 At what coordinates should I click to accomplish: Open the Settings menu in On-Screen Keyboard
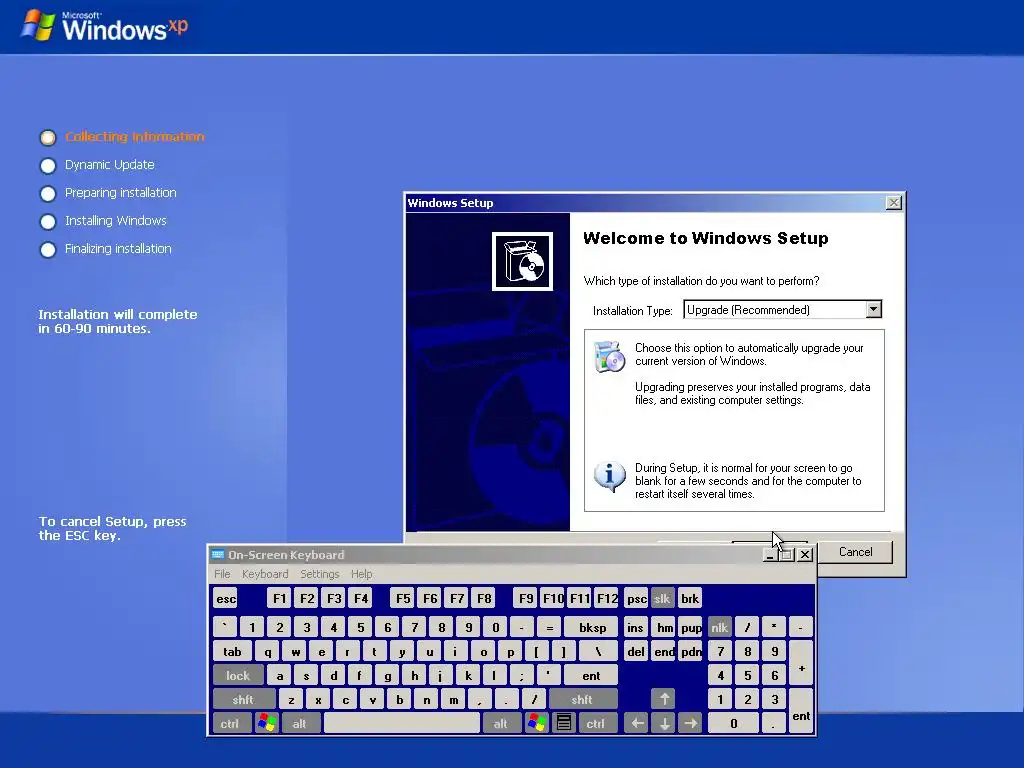(x=319, y=574)
